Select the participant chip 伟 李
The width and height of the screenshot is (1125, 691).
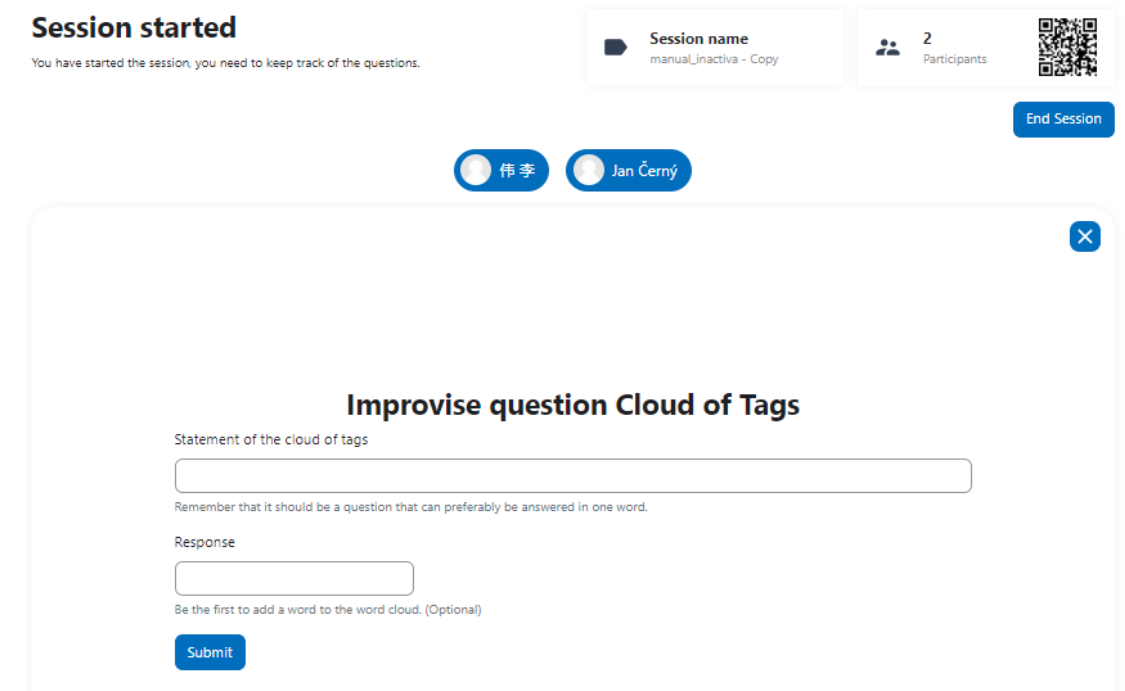tap(502, 170)
